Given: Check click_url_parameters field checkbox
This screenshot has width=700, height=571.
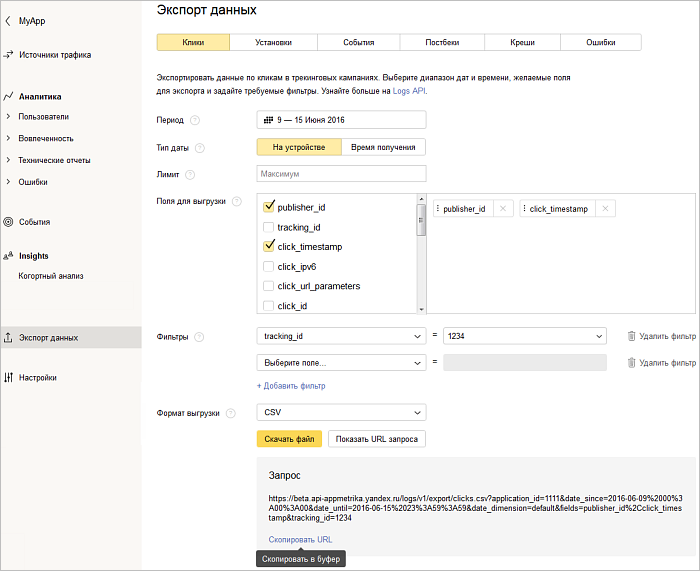Looking at the screenshot, I should [268, 286].
